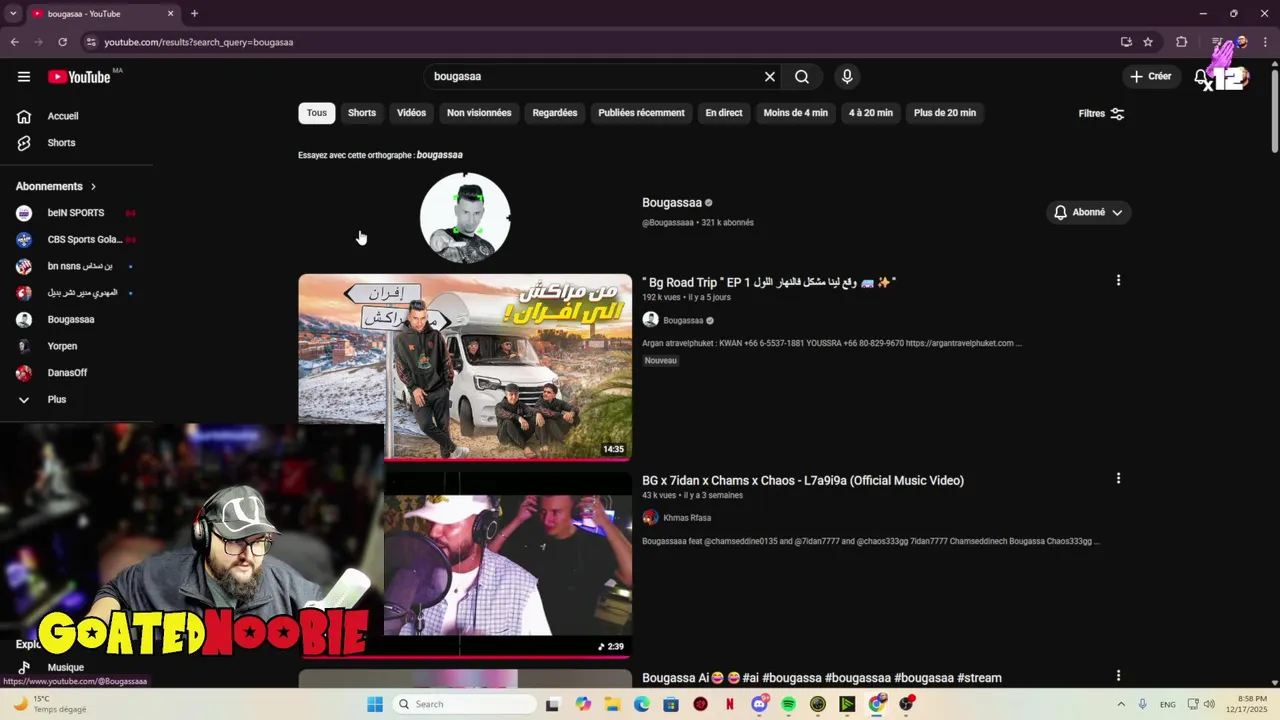This screenshot has height=720, width=1280.
Task: Click the install app icon in address bar
Action: tap(1126, 42)
